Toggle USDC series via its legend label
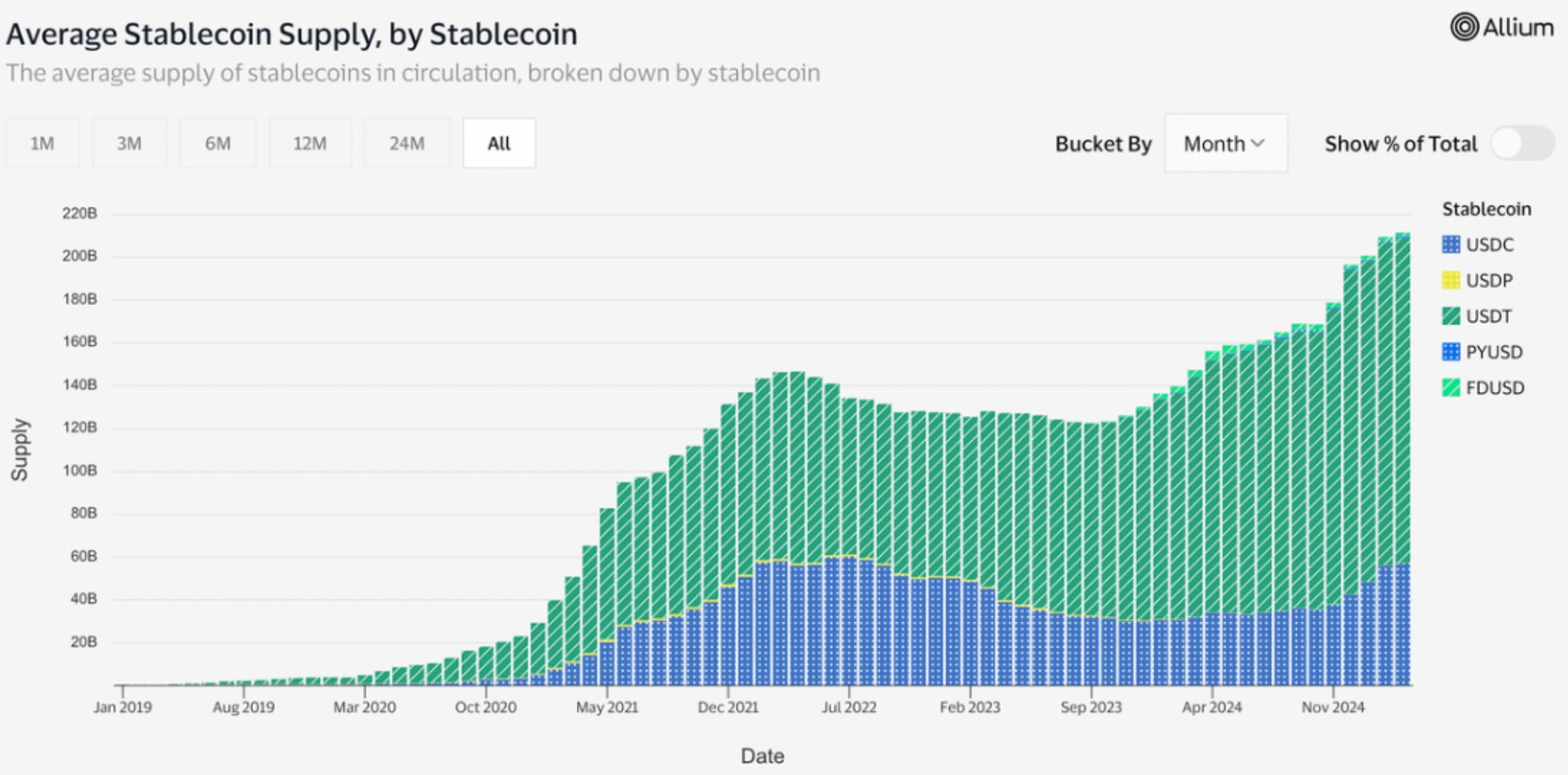 click(1491, 245)
